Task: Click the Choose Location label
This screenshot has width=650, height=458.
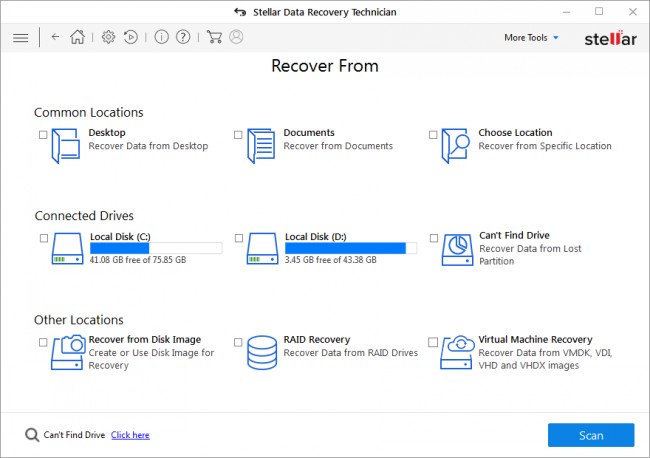Action: click(x=515, y=133)
